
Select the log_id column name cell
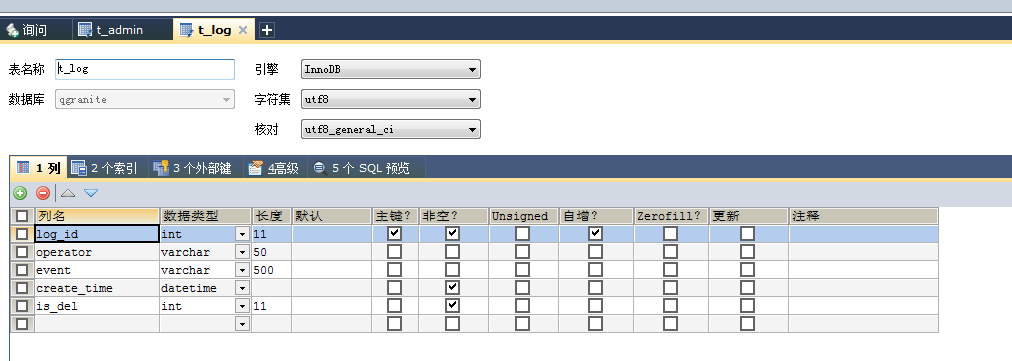pos(97,234)
